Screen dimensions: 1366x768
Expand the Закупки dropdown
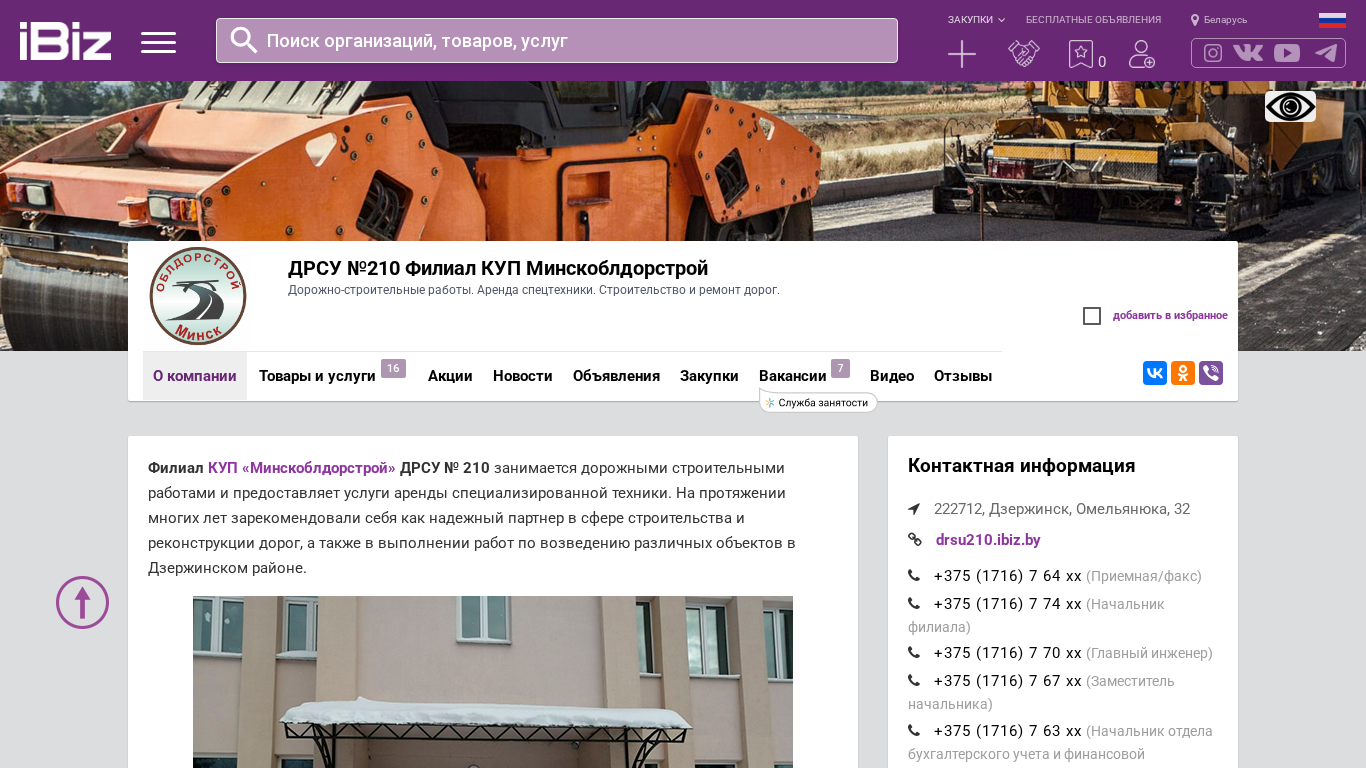tap(976, 20)
